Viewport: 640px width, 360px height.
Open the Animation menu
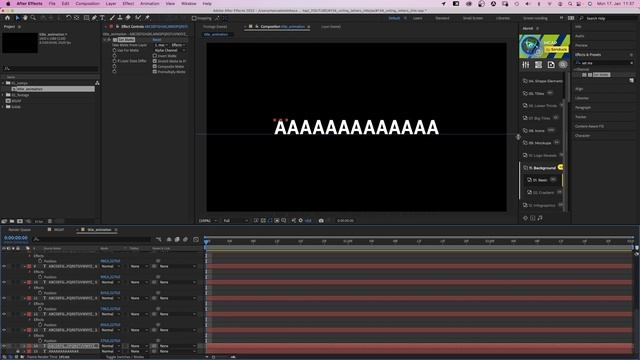[150, 4]
